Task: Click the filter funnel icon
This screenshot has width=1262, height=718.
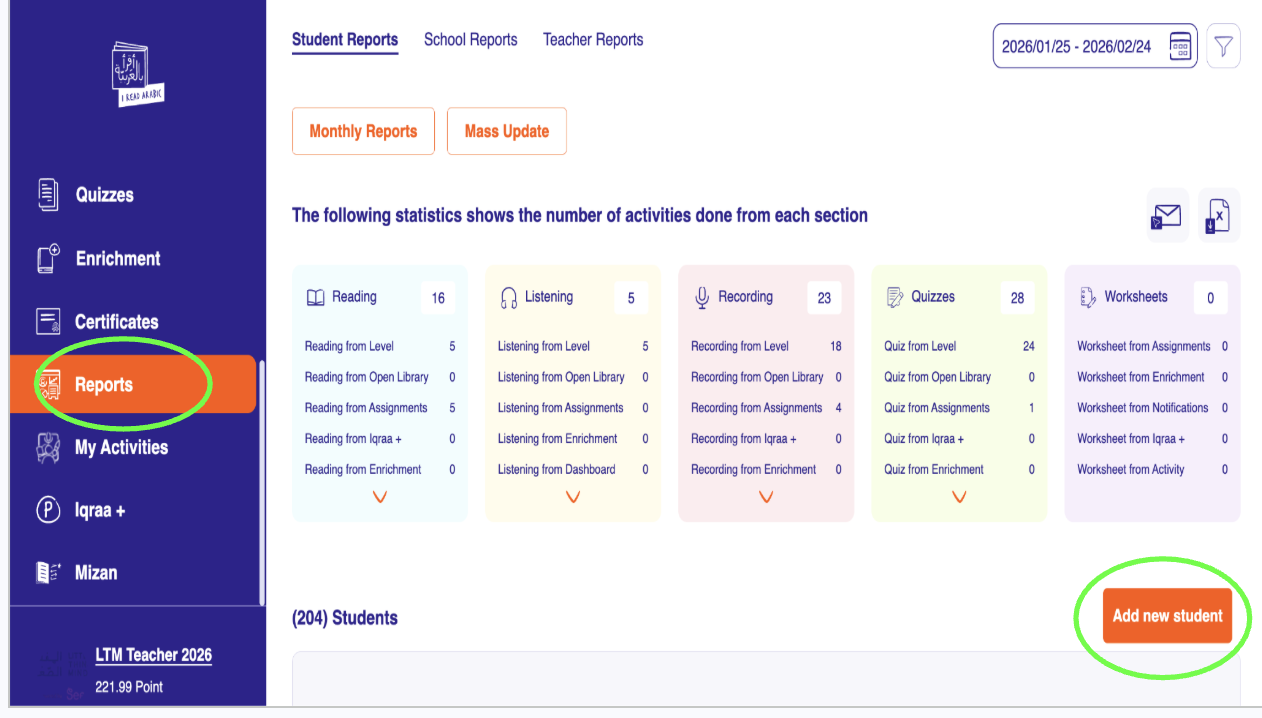Action: (1223, 46)
